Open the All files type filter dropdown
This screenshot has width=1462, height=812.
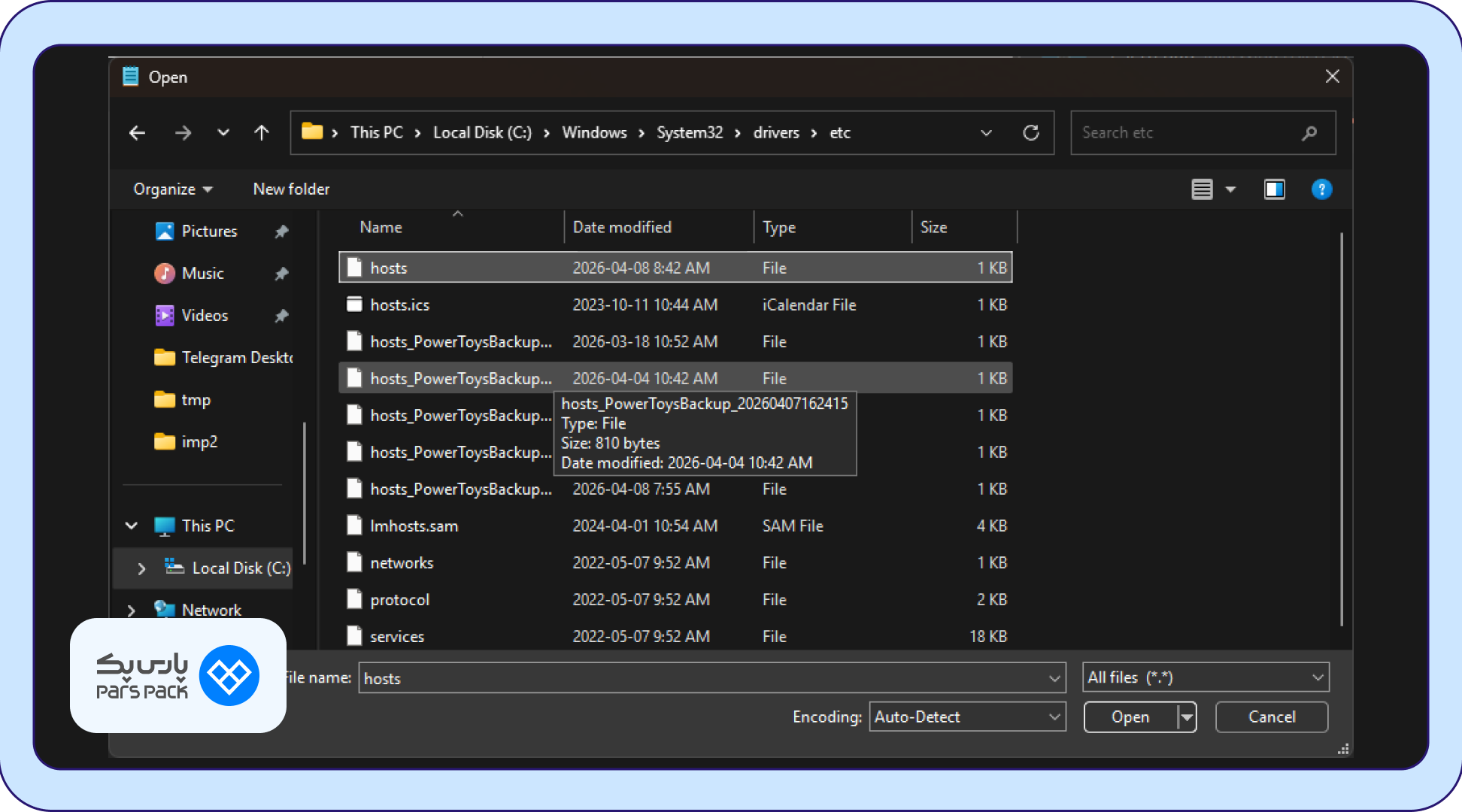tap(1206, 677)
